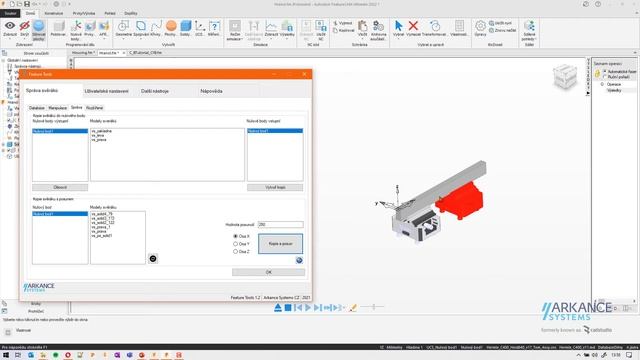640x360 pixels.
Task: Select the Osa Z radio button
Action: tap(235, 251)
